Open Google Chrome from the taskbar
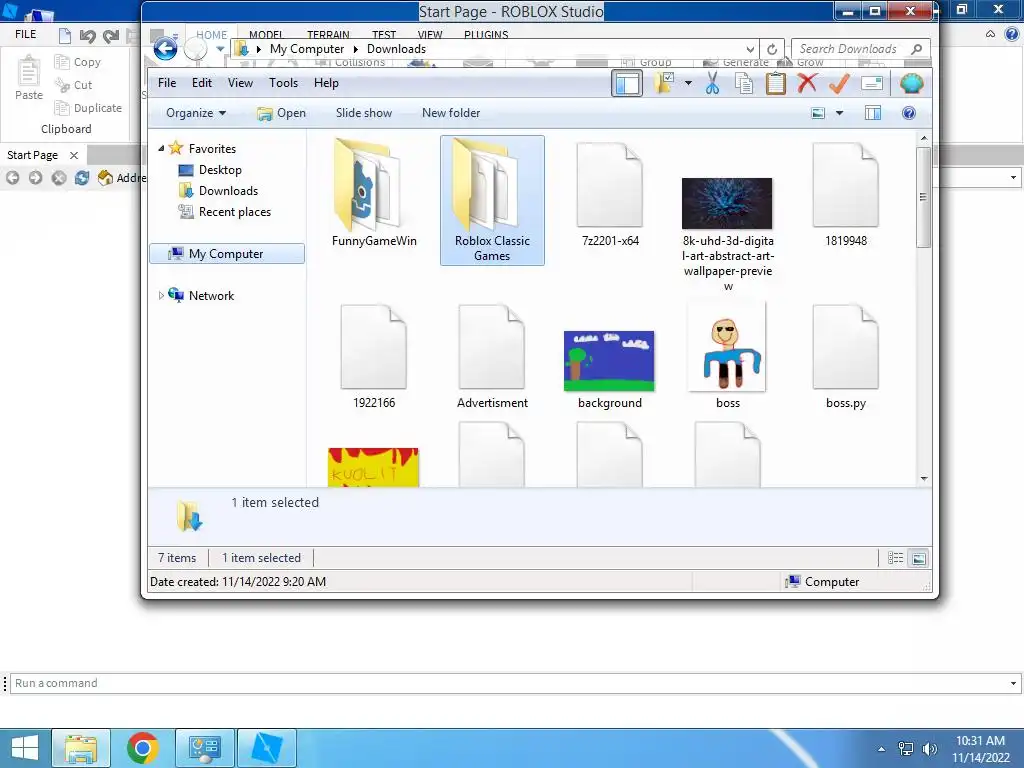1024x768 pixels. (x=143, y=748)
